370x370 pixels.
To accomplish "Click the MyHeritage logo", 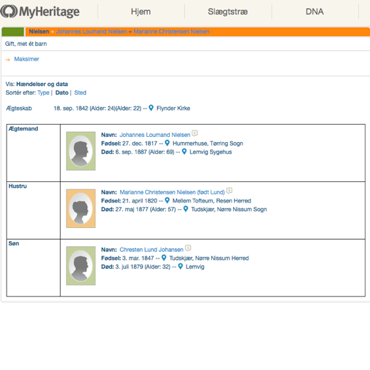I will [x=40, y=11].
